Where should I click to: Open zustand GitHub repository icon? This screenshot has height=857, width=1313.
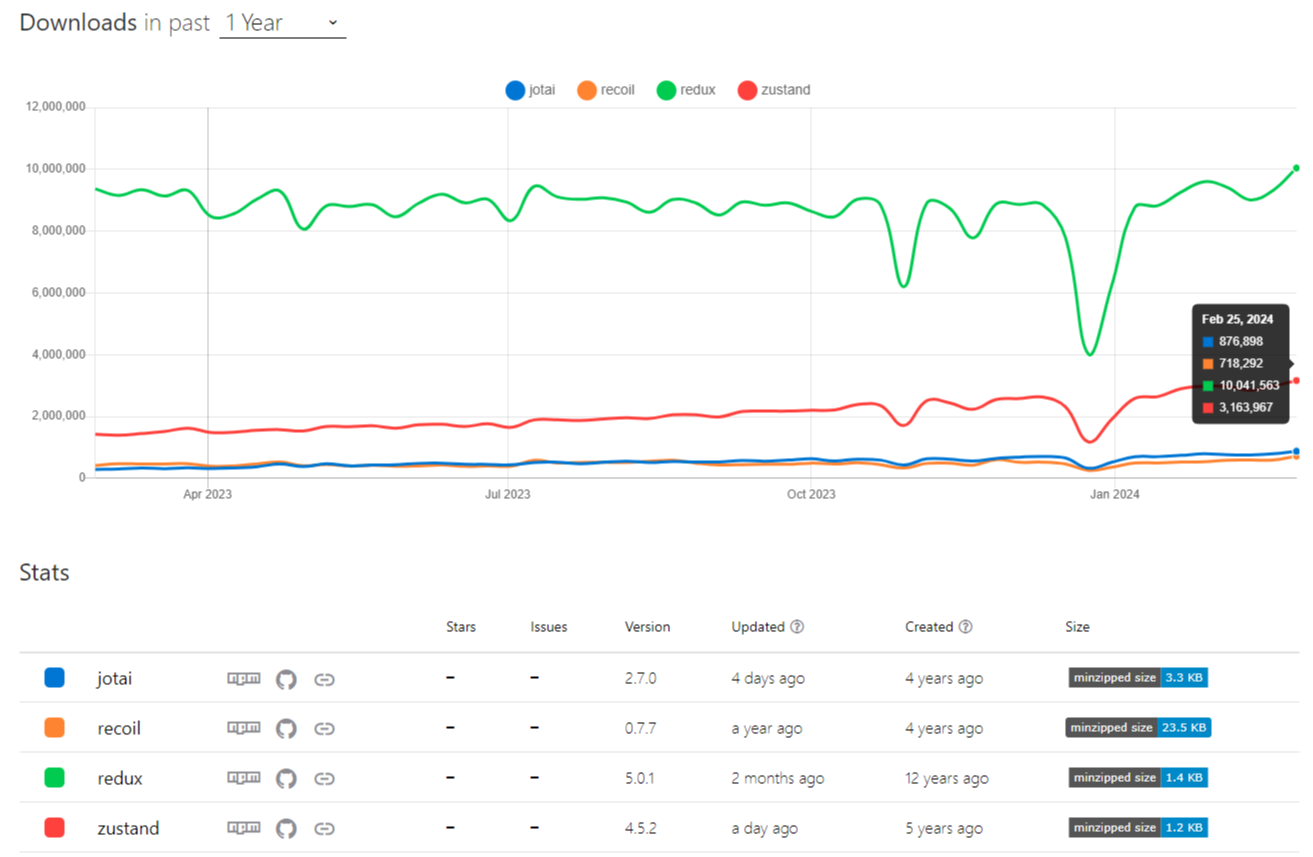pos(286,828)
